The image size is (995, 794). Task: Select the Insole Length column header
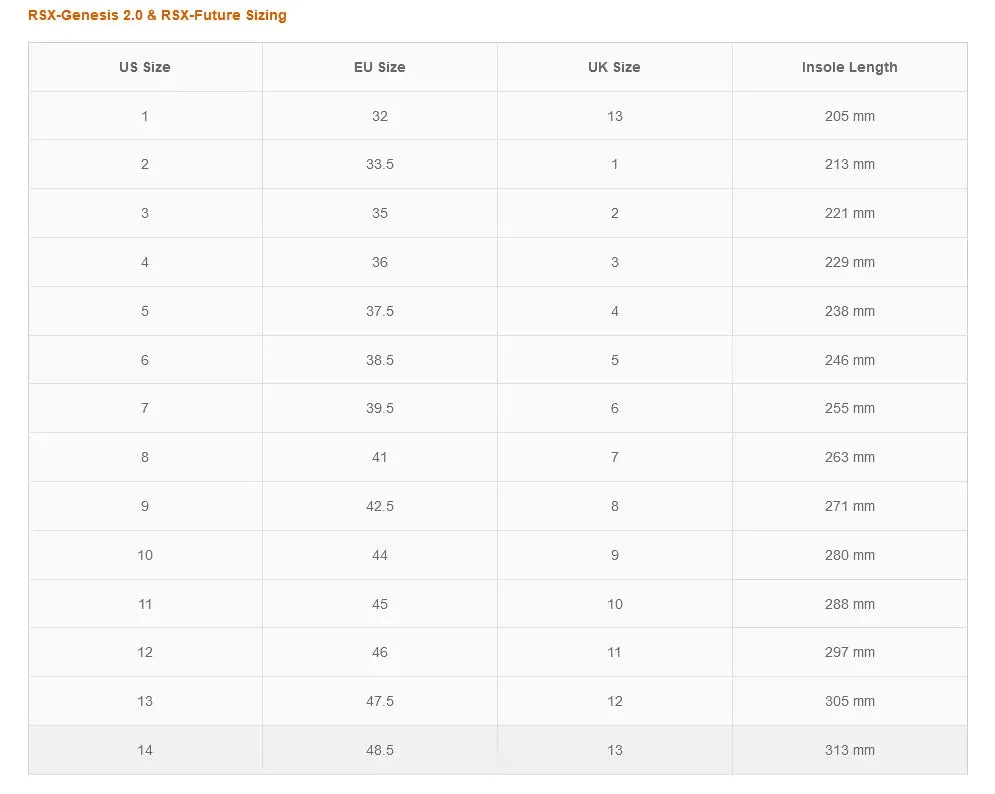point(850,67)
